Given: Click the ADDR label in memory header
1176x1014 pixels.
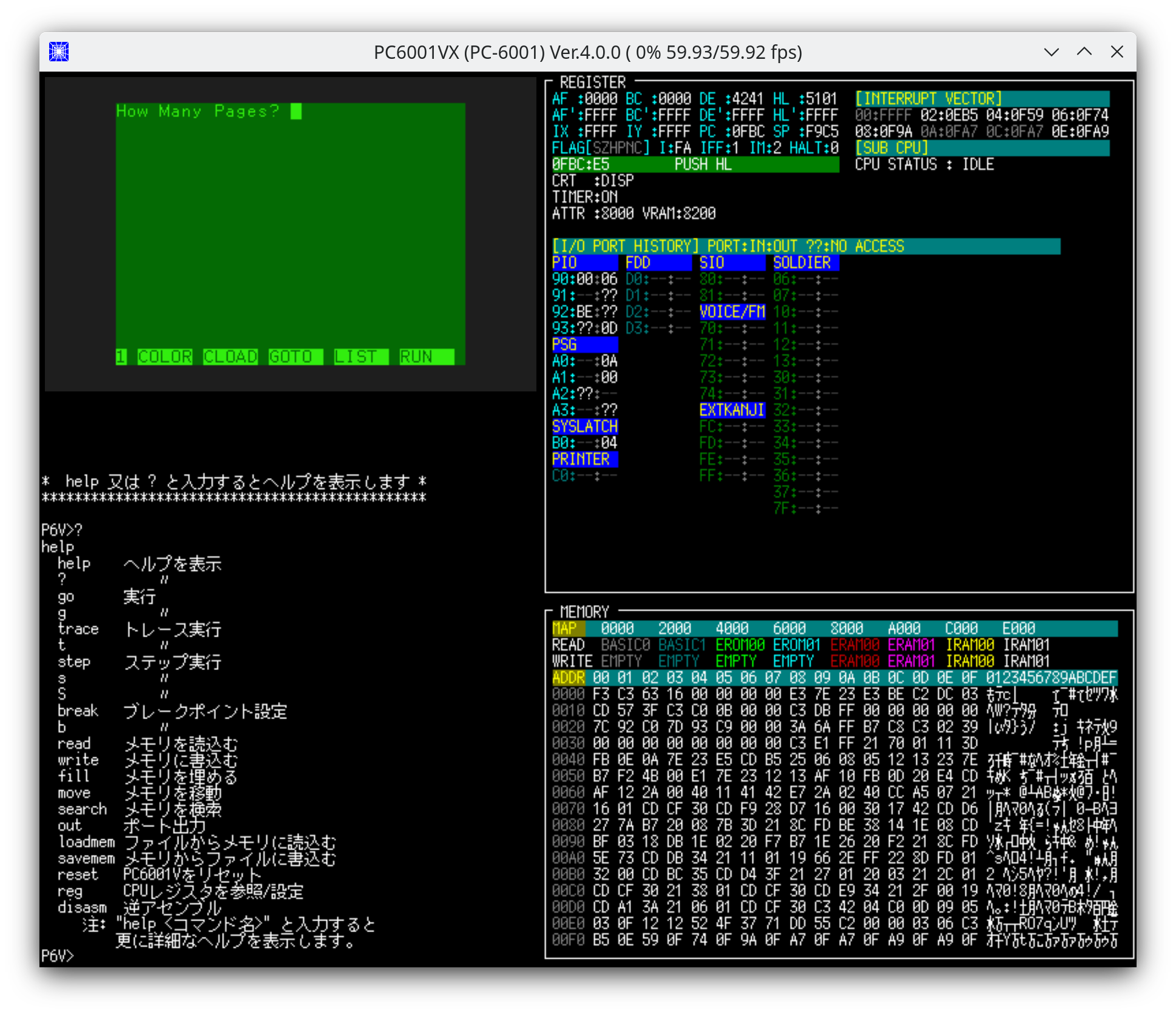Looking at the screenshot, I should [x=569, y=677].
